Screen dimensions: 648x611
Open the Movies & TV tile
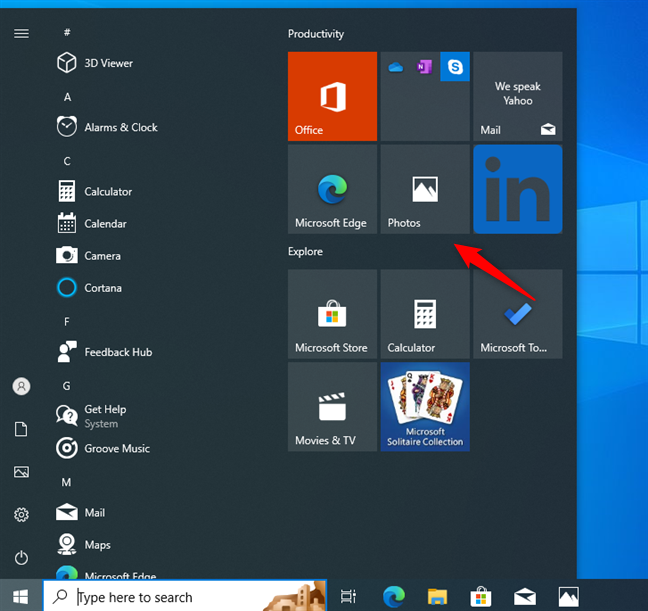click(332, 406)
